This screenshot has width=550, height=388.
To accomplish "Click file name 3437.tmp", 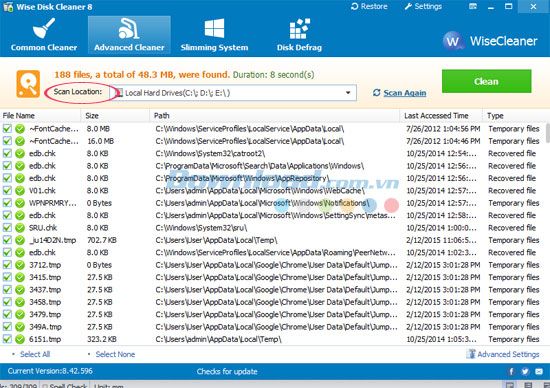I will point(45,290).
